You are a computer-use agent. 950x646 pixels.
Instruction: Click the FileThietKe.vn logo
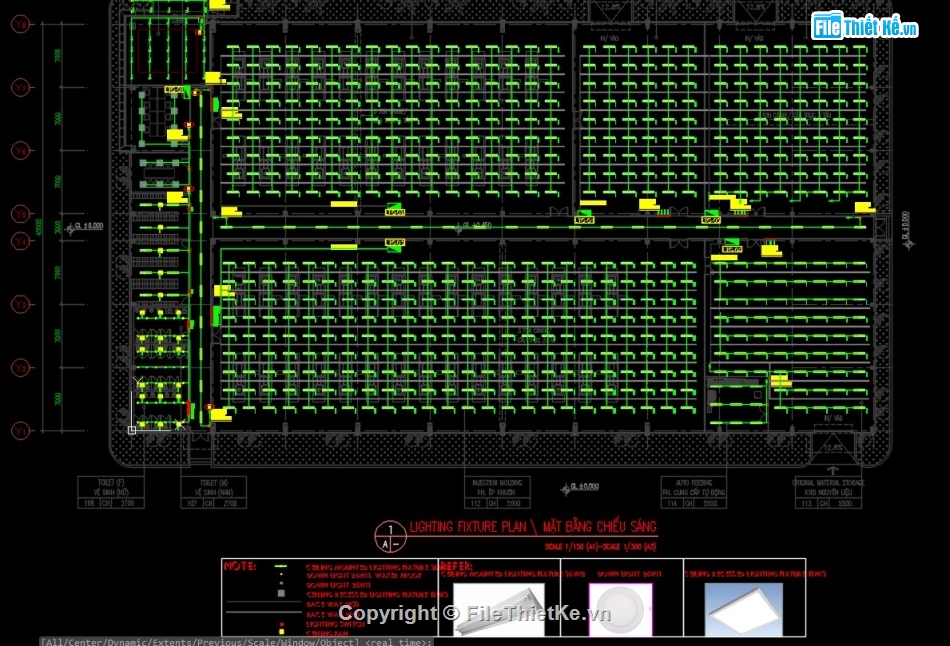click(x=865, y=26)
